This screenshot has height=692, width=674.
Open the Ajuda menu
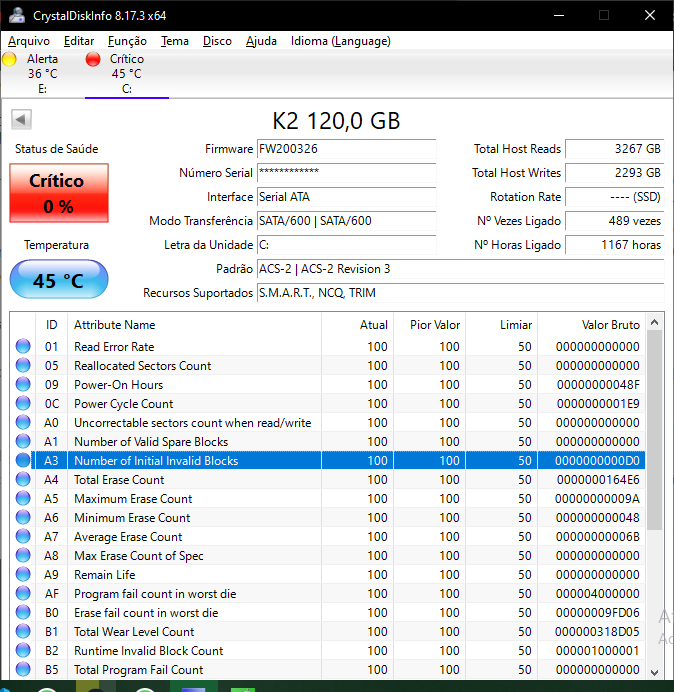pyautogui.click(x=261, y=41)
